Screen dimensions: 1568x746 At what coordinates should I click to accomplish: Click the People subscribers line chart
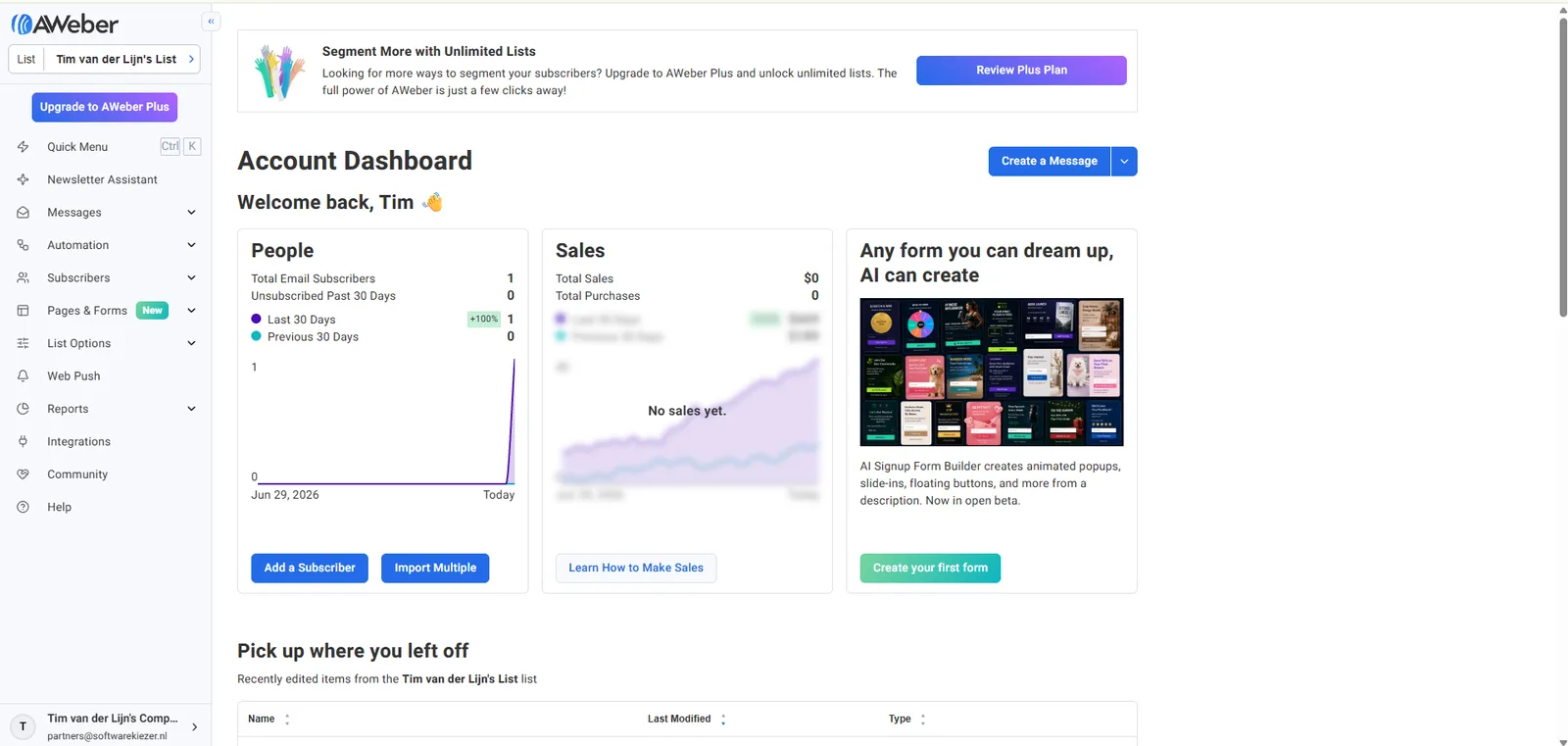[x=383, y=422]
